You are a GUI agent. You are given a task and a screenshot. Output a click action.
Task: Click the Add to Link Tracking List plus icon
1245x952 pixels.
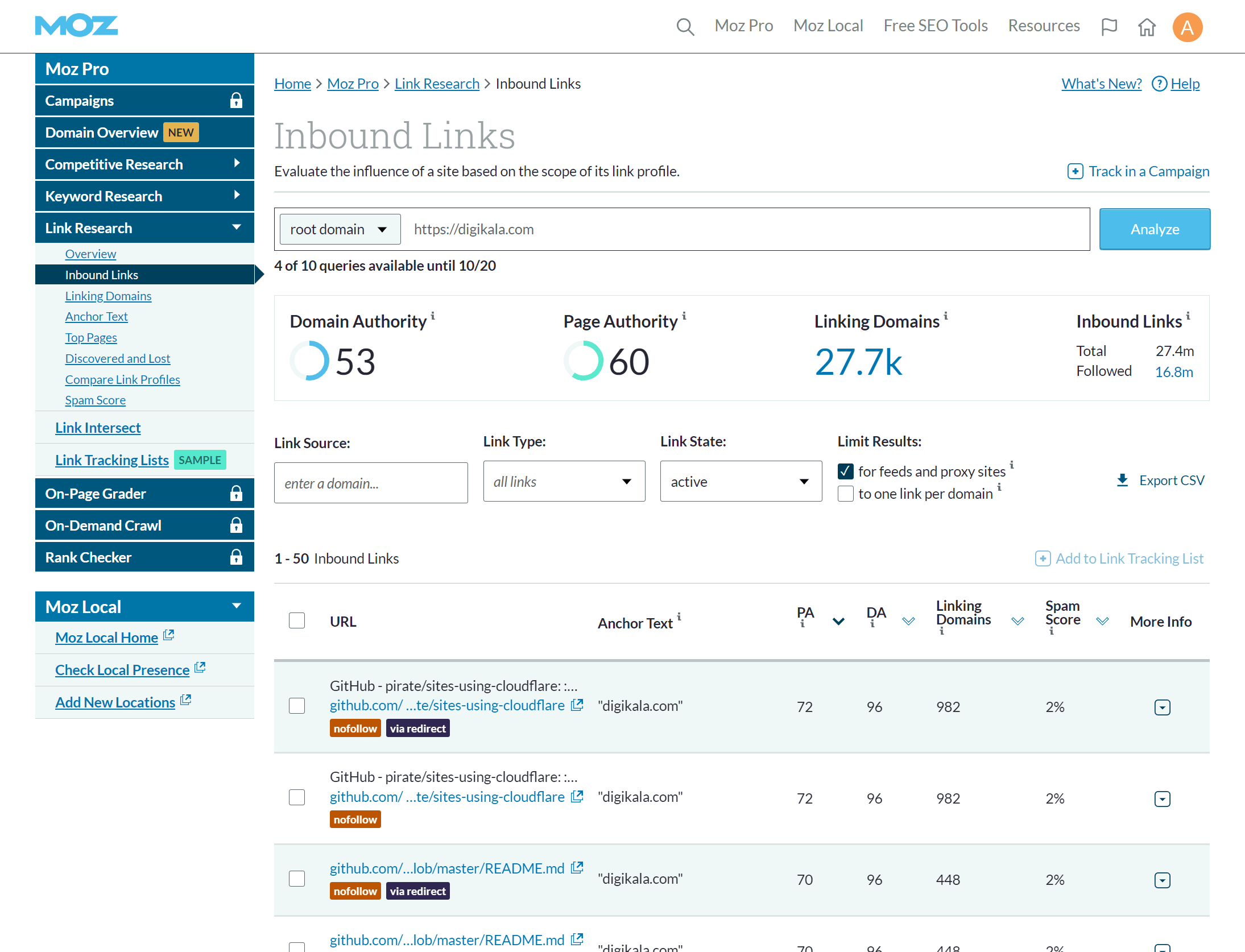1043,558
